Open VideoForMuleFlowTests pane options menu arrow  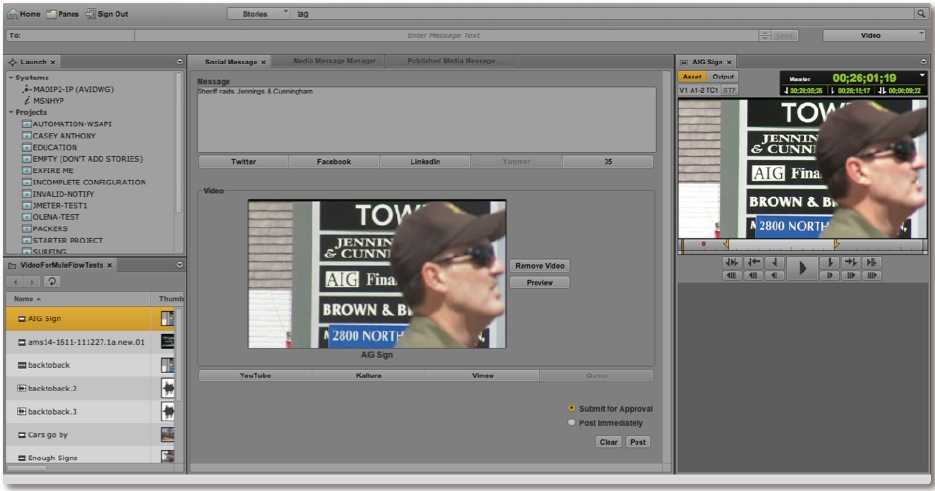(179, 265)
